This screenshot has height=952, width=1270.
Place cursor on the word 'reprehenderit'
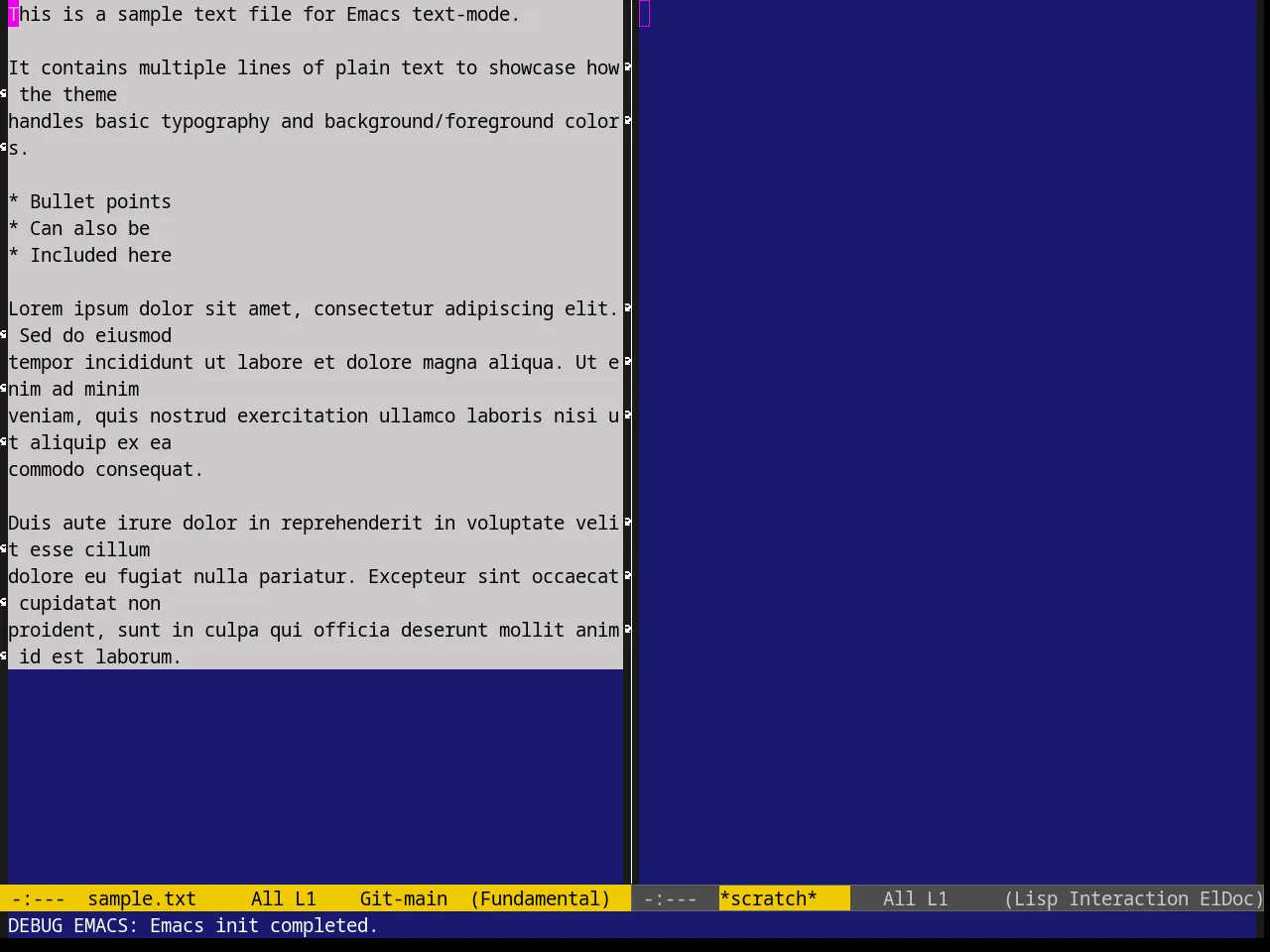coord(351,523)
